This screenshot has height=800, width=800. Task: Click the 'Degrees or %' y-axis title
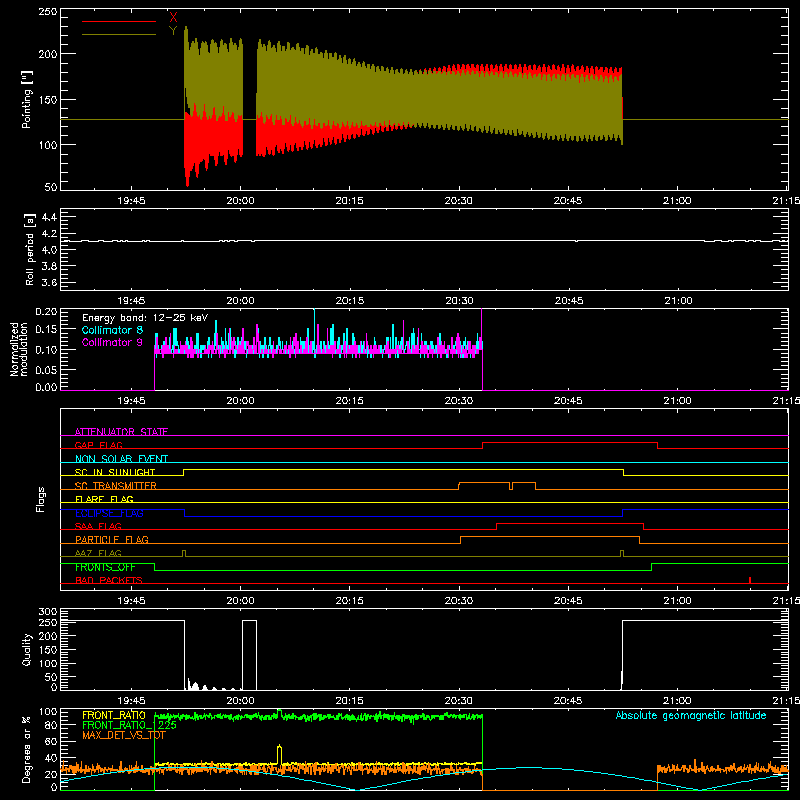click(x=27, y=749)
